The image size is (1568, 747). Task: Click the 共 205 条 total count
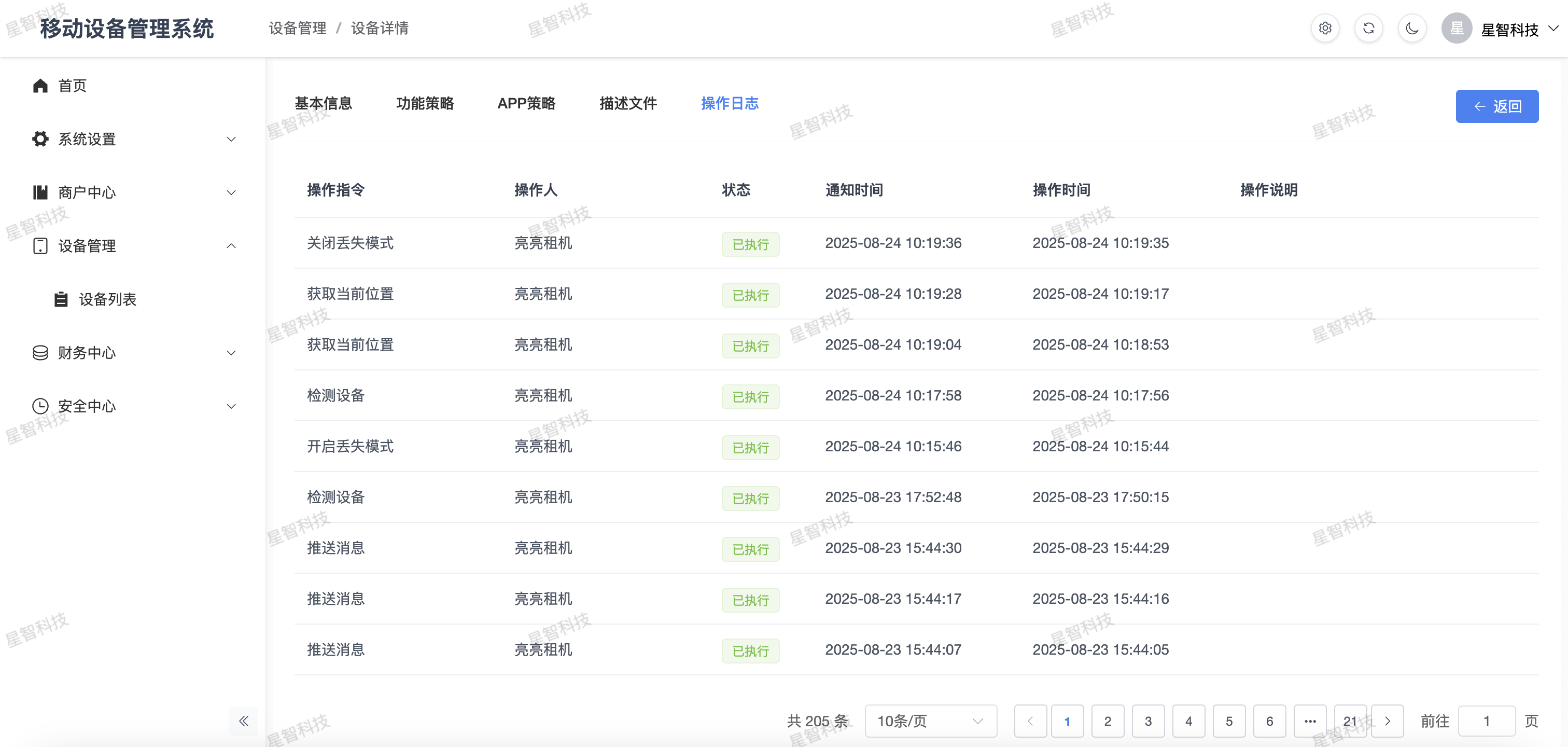[x=818, y=722]
